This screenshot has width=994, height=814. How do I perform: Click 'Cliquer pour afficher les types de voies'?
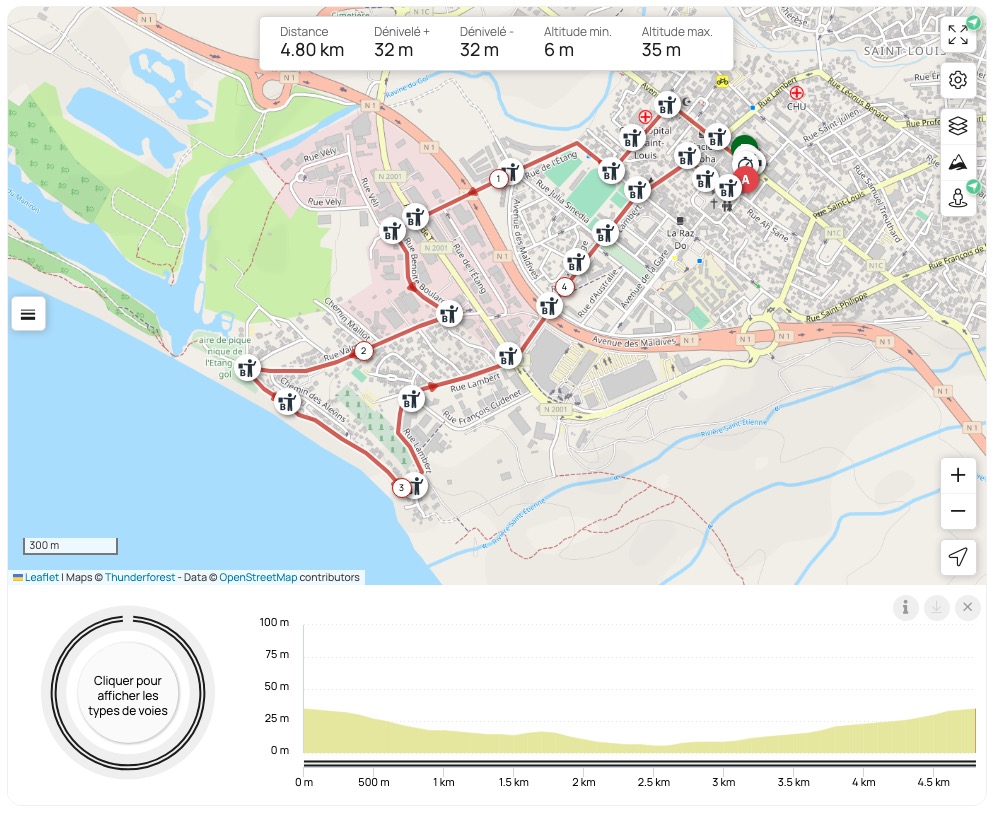tap(128, 692)
